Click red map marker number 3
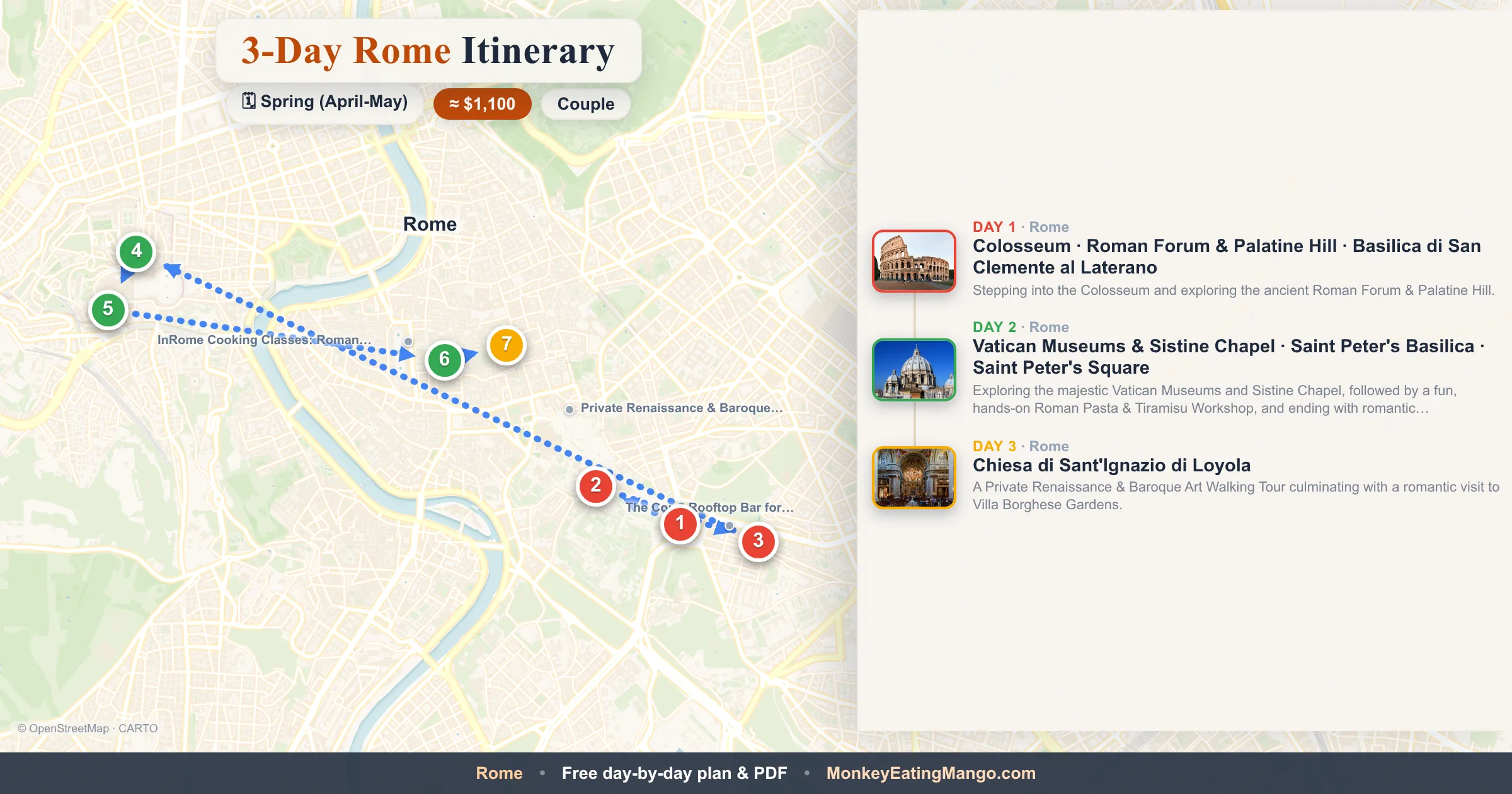This screenshot has width=1512, height=794. [x=758, y=541]
